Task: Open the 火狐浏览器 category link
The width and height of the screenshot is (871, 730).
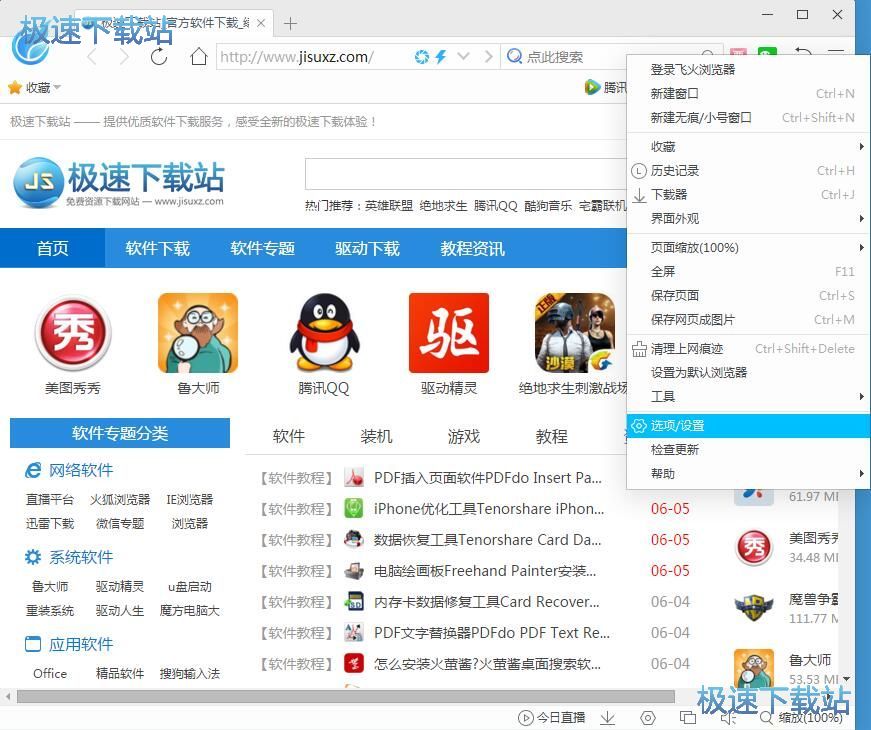Action: pyautogui.click(x=120, y=499)
